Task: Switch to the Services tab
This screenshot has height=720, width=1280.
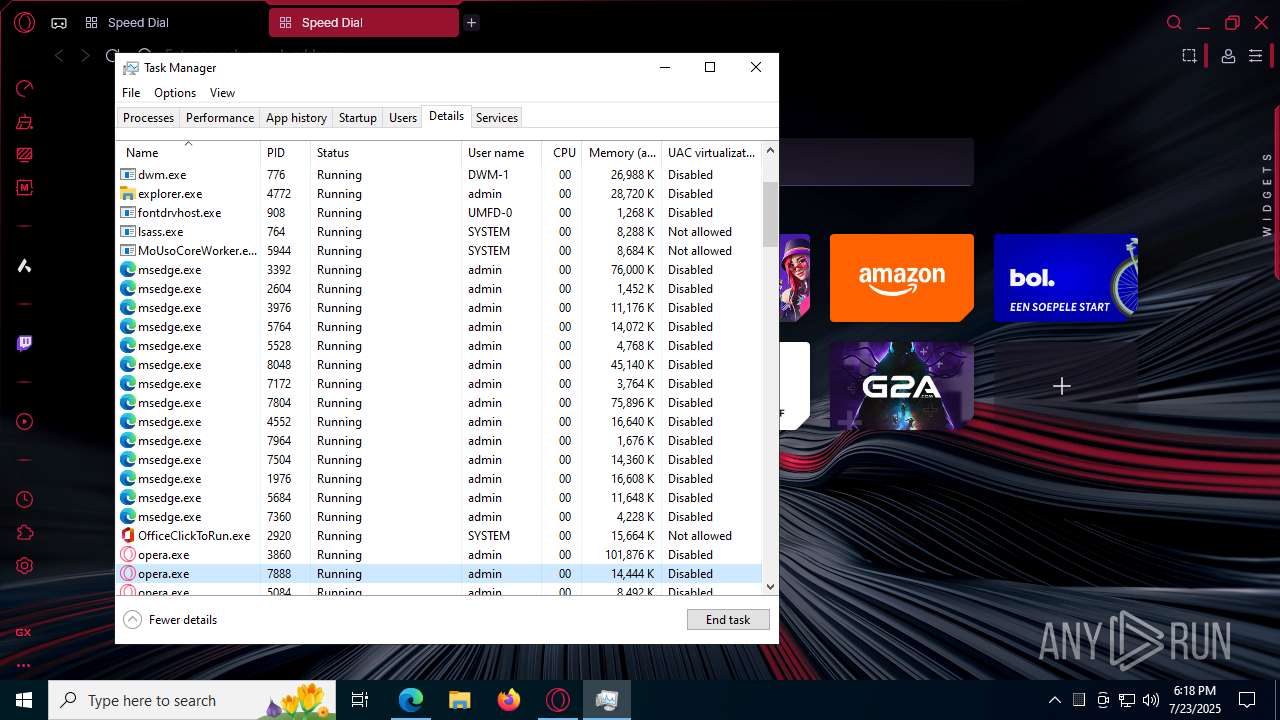Action: click(x=497, y=118)
